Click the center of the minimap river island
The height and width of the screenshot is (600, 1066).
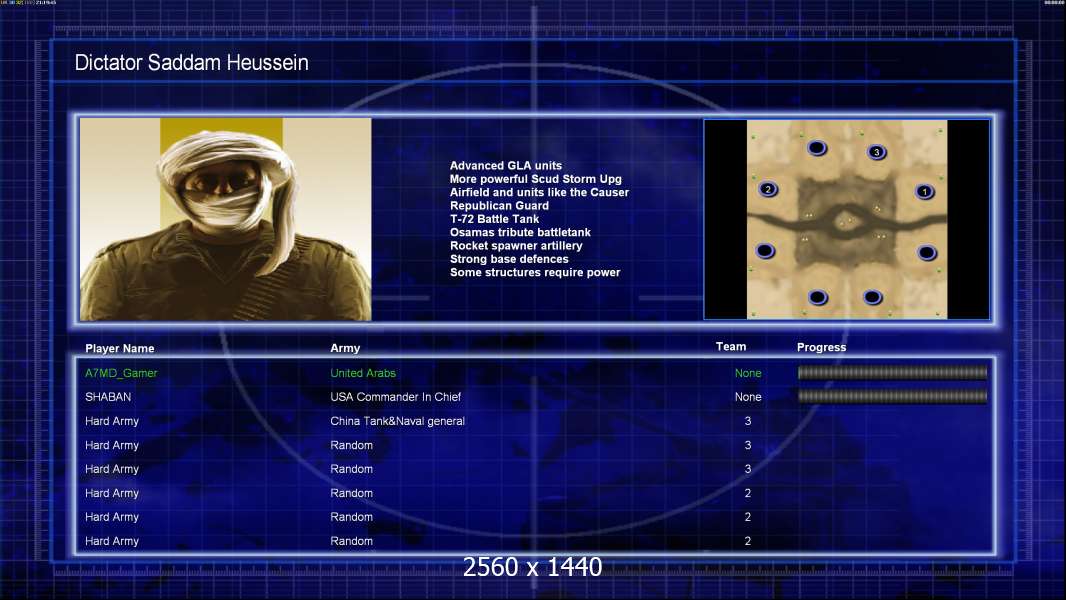coord(846,221)
